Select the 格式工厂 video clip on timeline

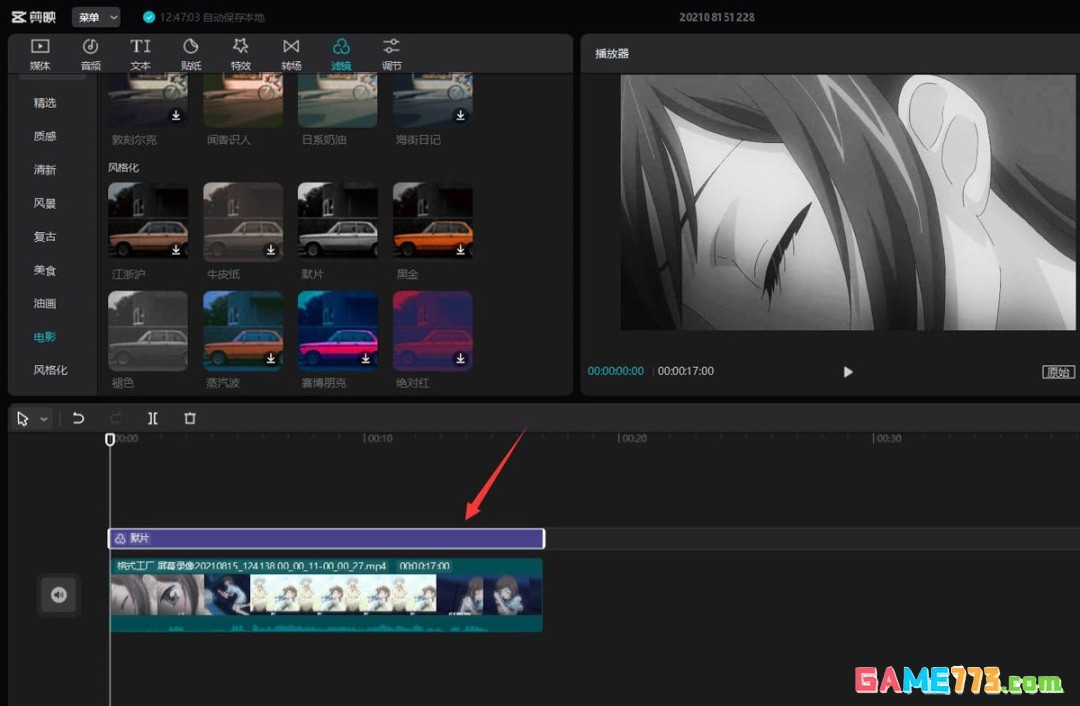click(326, 595)
